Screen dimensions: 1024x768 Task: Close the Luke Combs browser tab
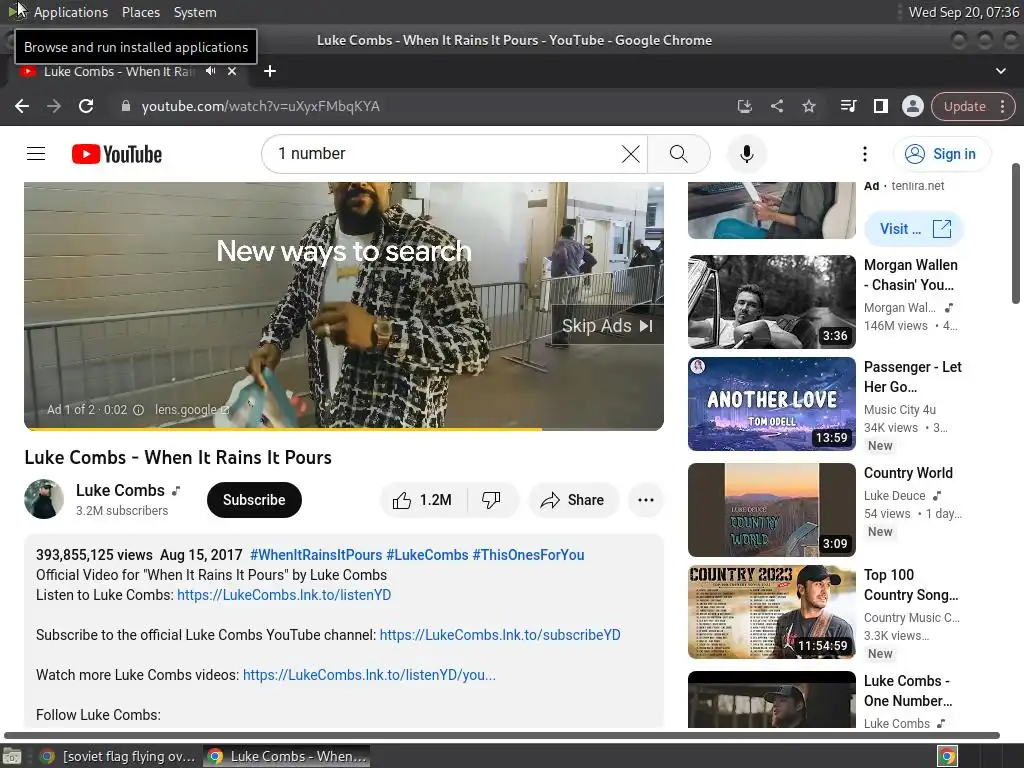click(232, 71)
